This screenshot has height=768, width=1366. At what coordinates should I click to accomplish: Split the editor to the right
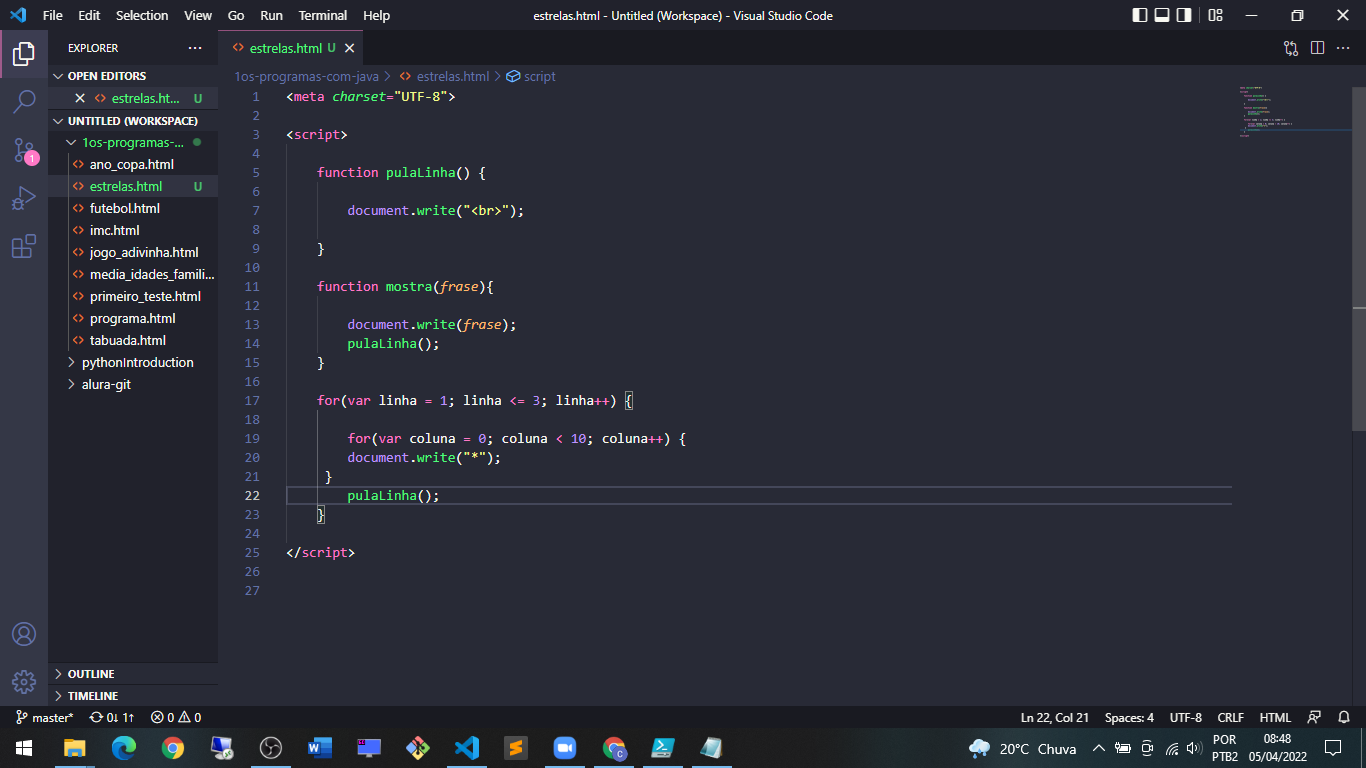[1317, 48]
